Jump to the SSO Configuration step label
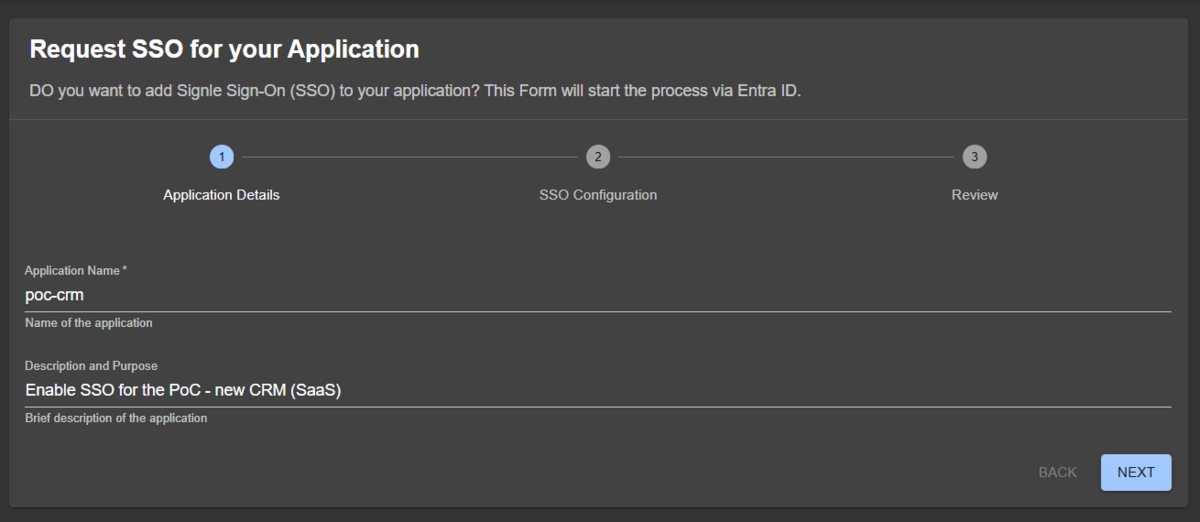1200x522 pixels. click(x=598, y=195)
